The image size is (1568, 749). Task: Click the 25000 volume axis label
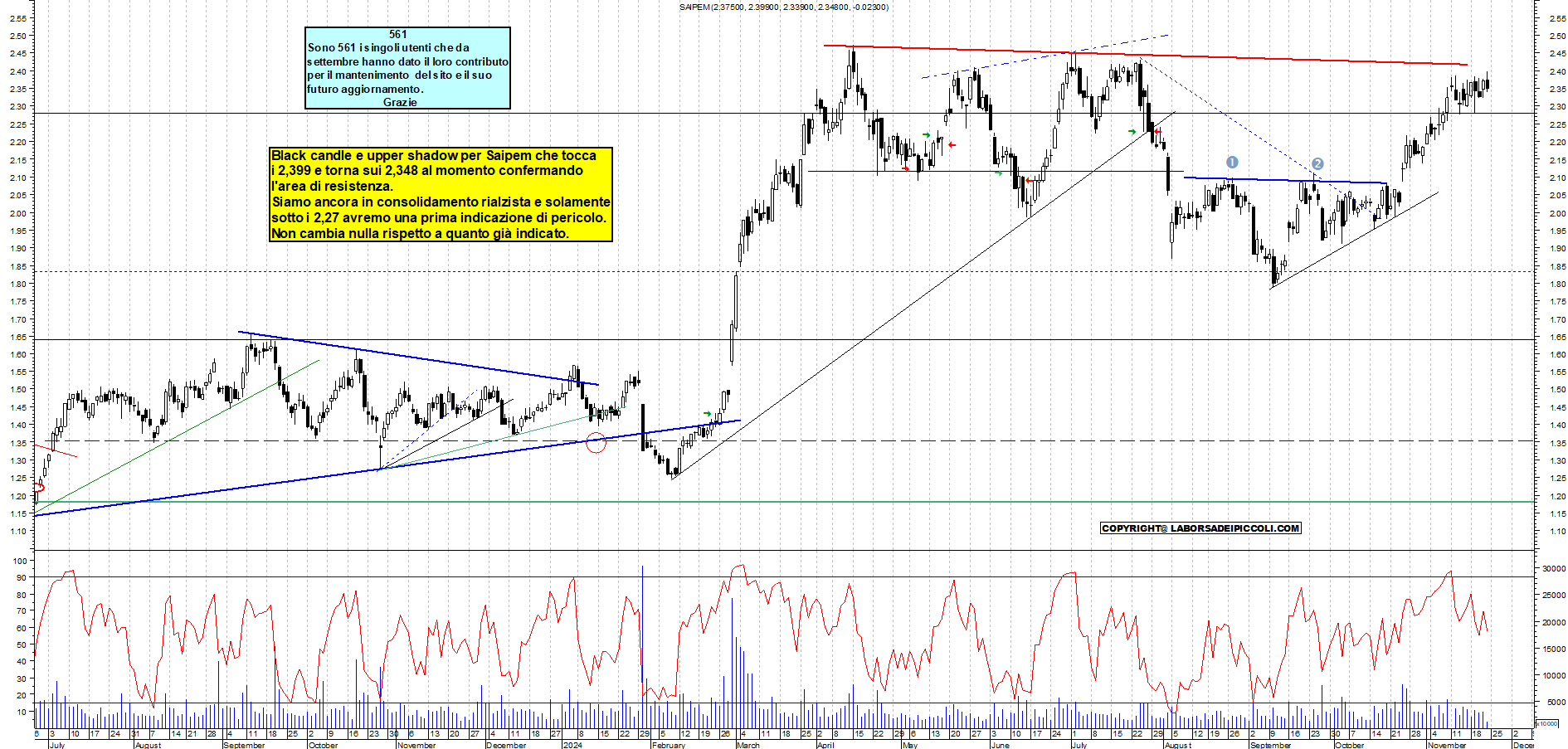click(1554, 596)
